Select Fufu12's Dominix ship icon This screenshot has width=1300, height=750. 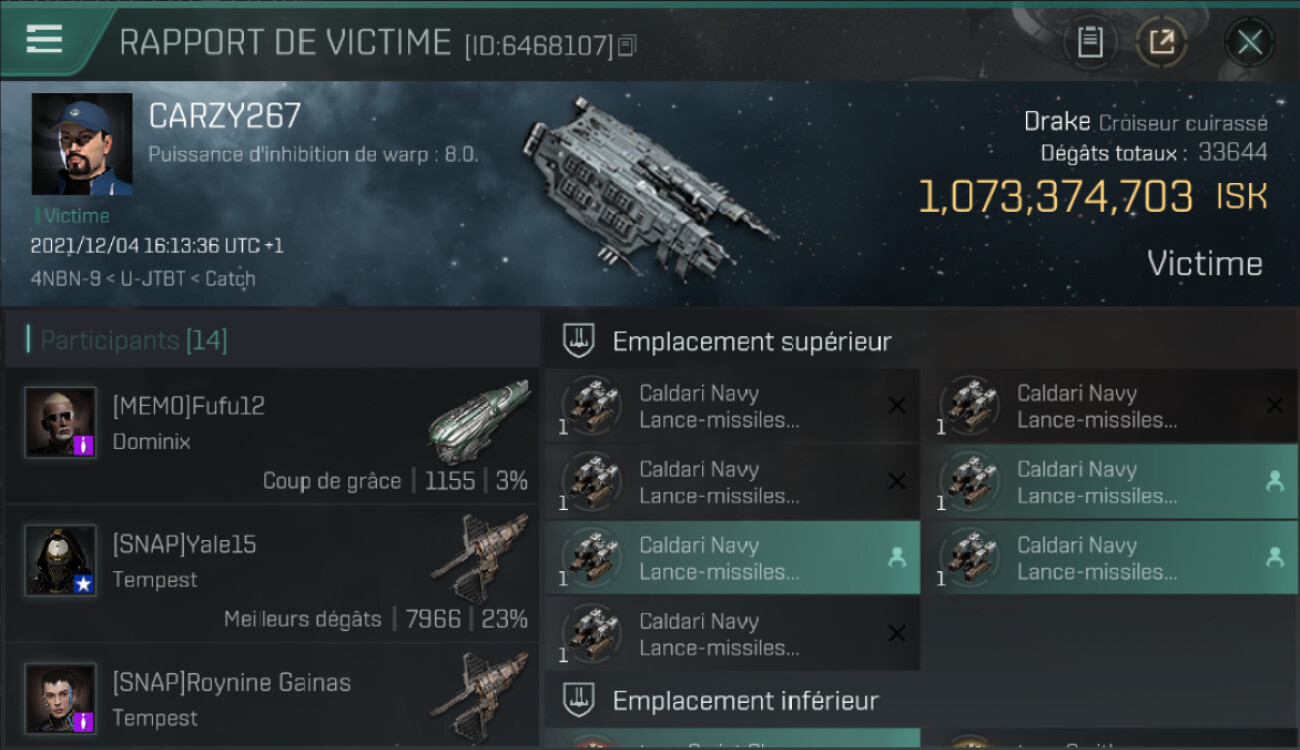(x=479, y=420)
